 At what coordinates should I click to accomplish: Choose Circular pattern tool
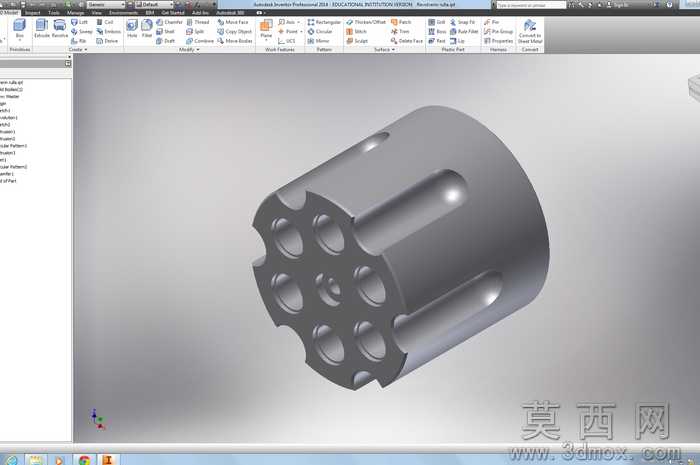[320, 32]
